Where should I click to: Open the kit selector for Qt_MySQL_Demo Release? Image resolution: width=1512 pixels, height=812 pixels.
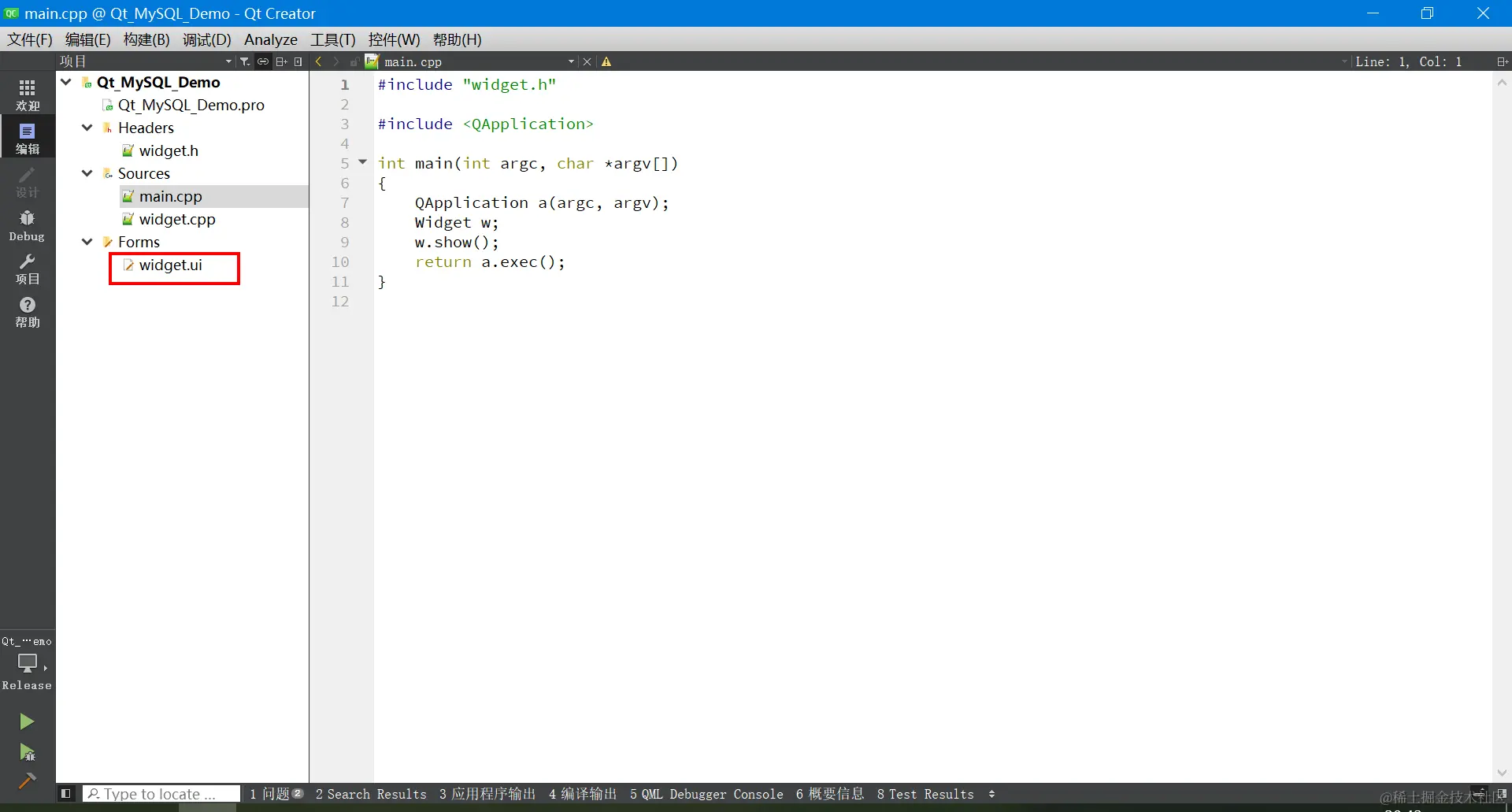(x=28, y=663)
